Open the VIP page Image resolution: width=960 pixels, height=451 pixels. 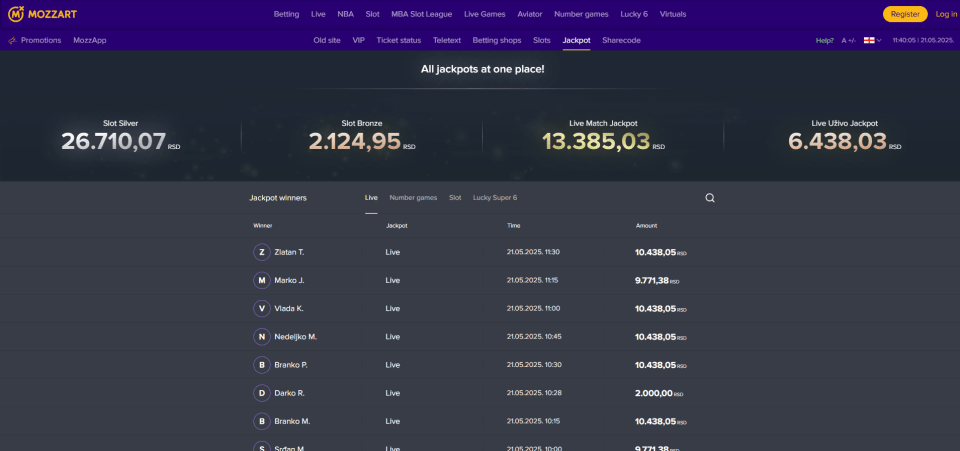(x=358, y=40)
